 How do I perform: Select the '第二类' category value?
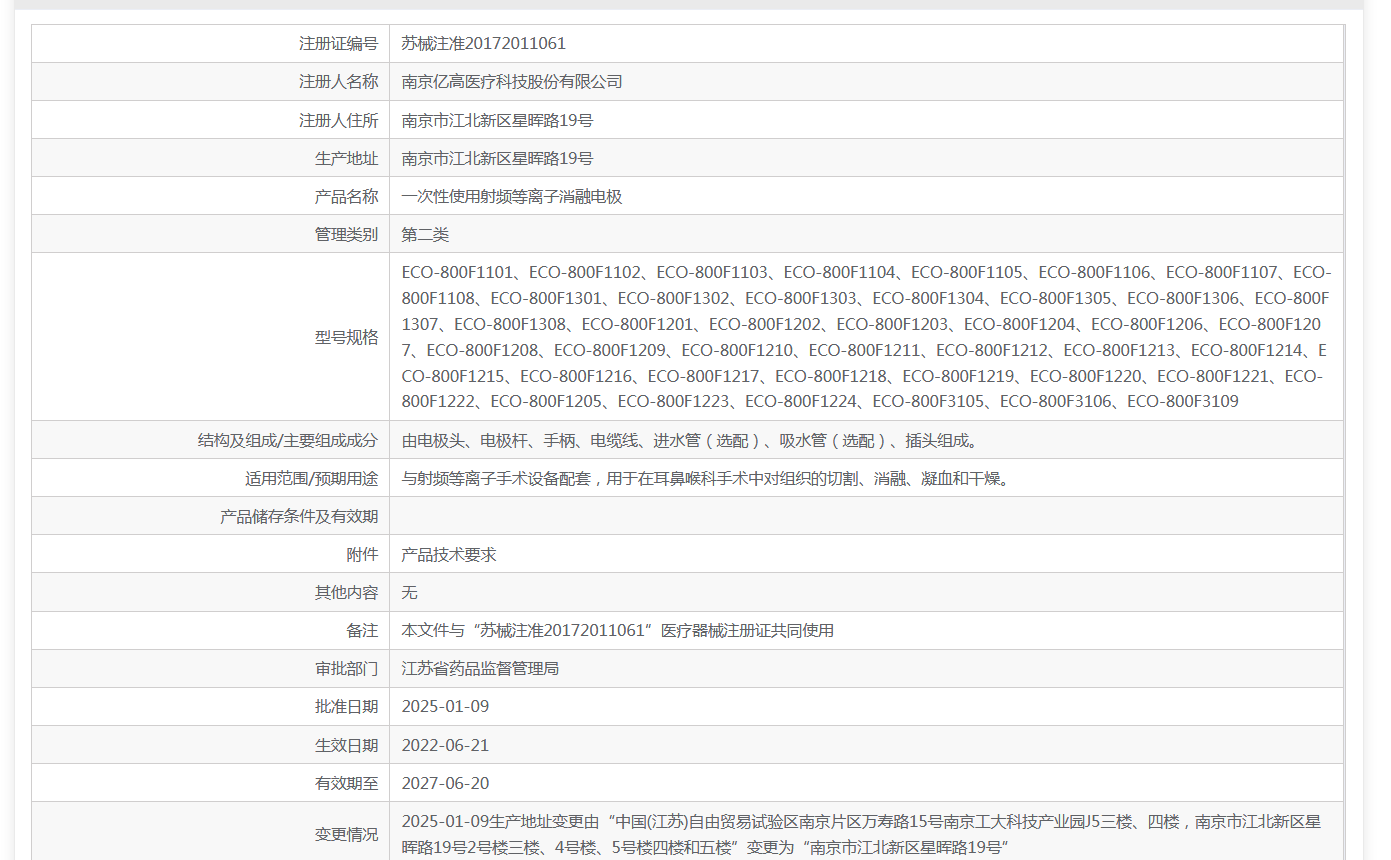[x=426, y=235]
